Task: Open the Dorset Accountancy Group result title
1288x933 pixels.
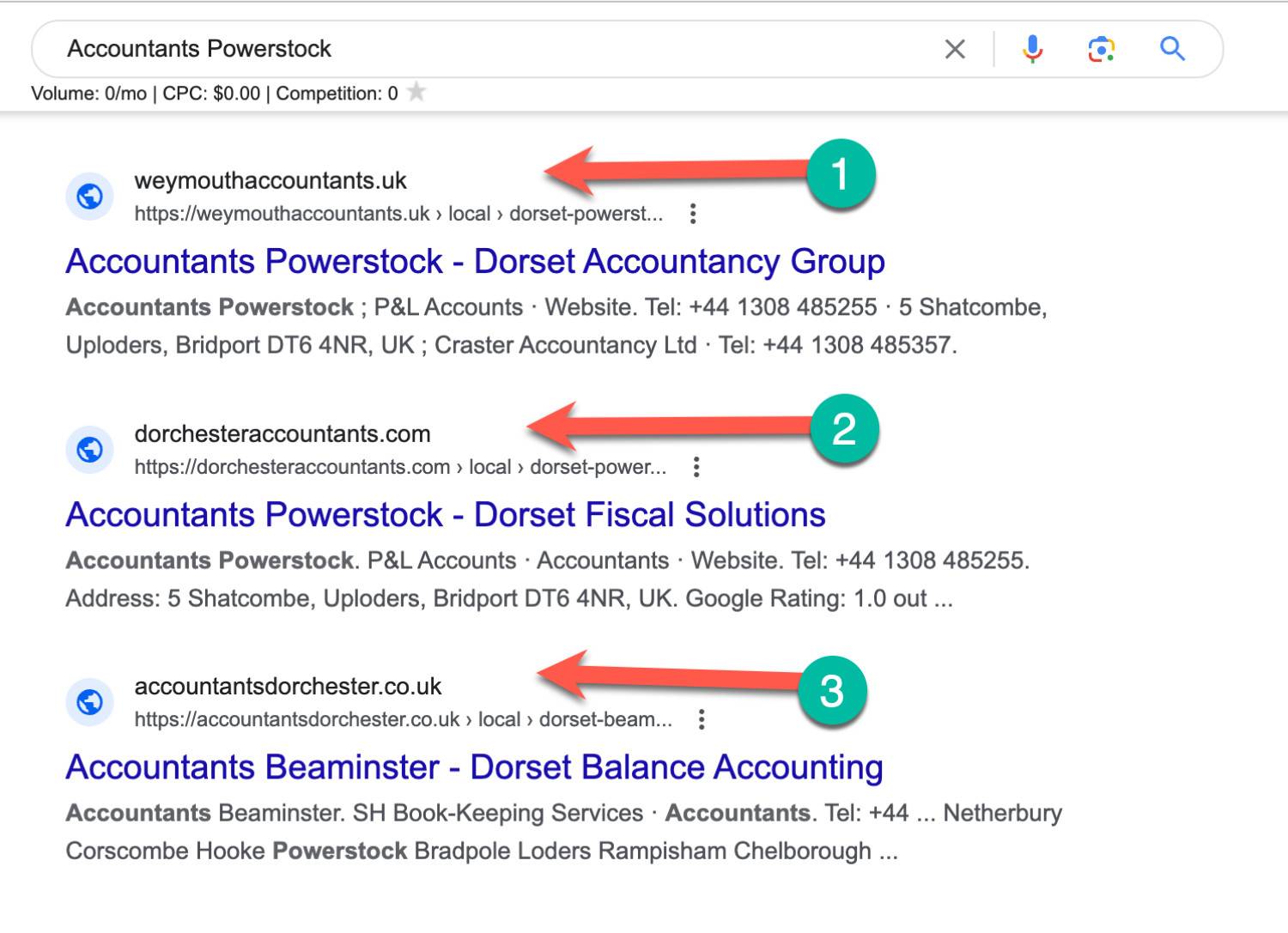Action: point(475,262)
